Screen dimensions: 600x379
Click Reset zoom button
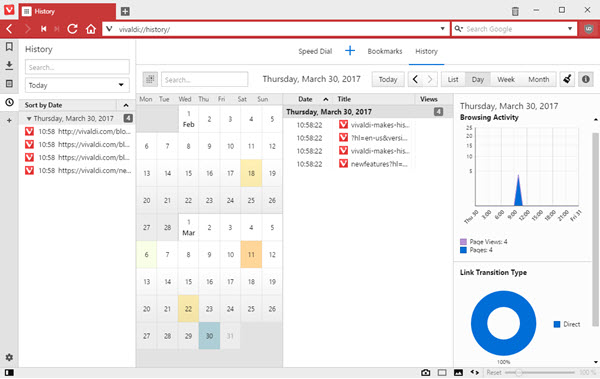coord(494,372)
